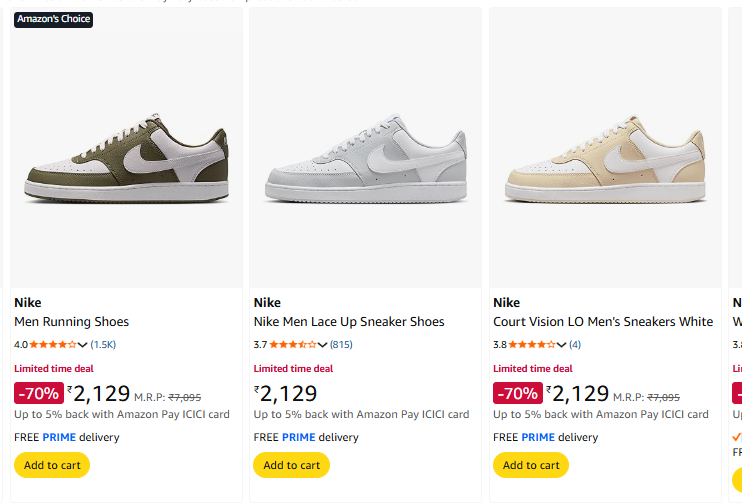742x504 pixels.
Task: Expand rating chevron for Nike Men Lace Up Sneaker
Action: (x=322, y=345)
